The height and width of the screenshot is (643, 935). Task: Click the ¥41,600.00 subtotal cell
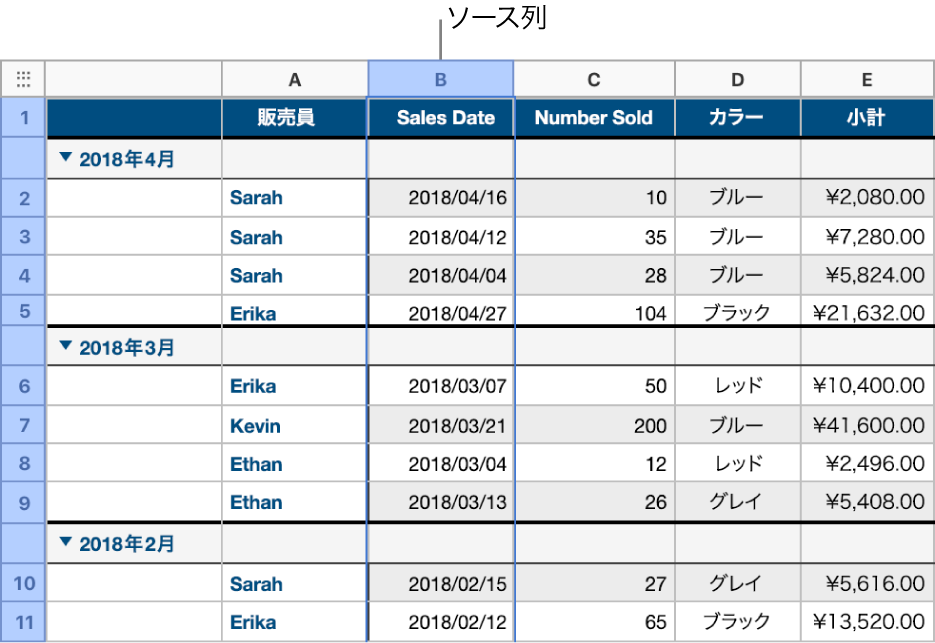(x=866, y=425)
